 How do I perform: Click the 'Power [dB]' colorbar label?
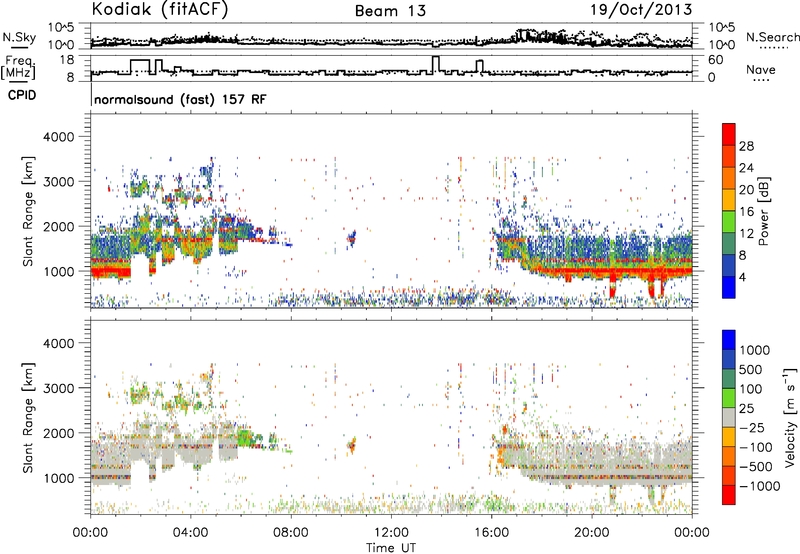point(764,211)
